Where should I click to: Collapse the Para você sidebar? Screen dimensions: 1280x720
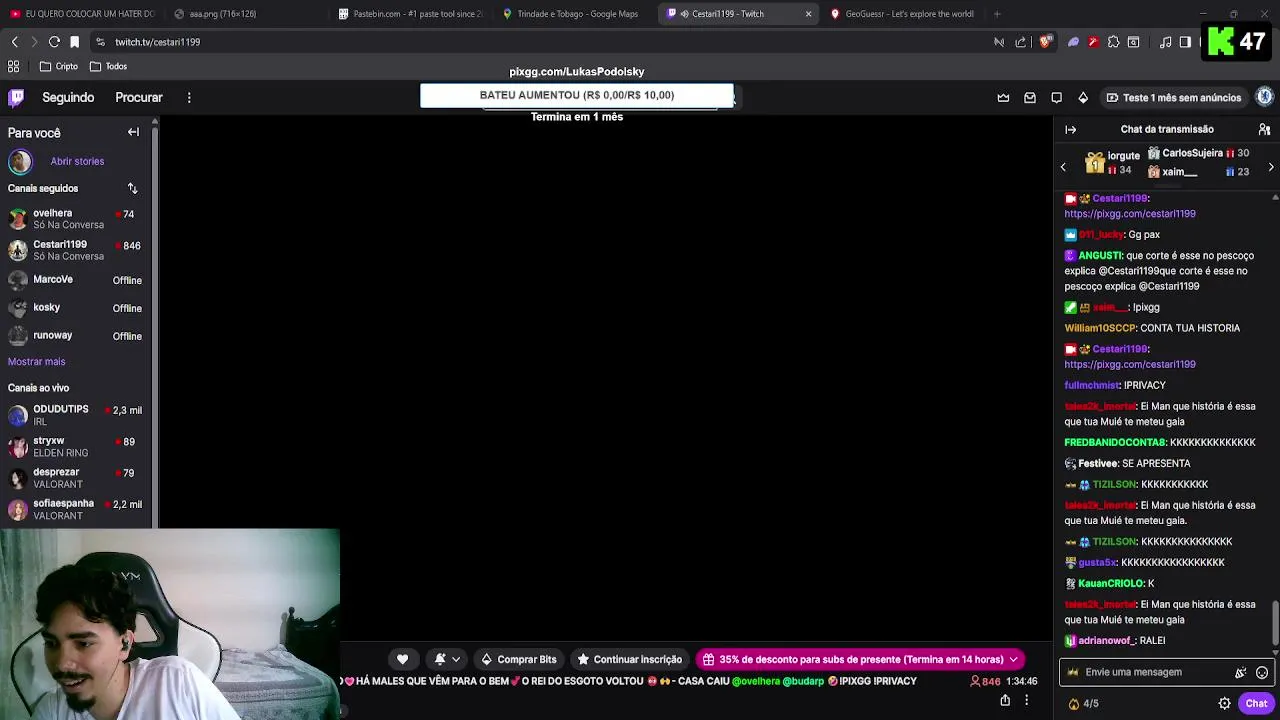click(133, 132)
